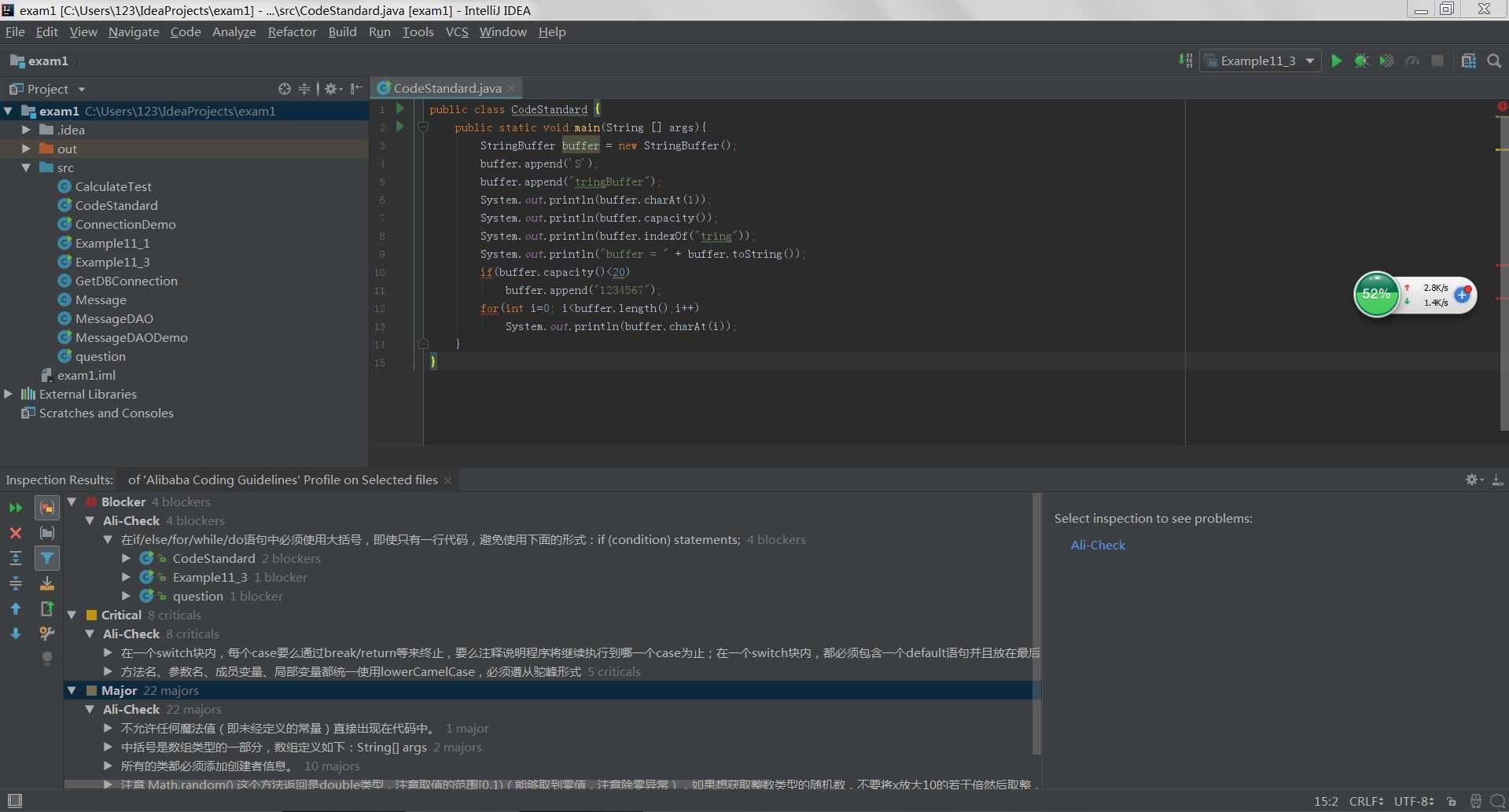
Task: Collapse the Critical severity group
Action: click(x=72, y=615)
